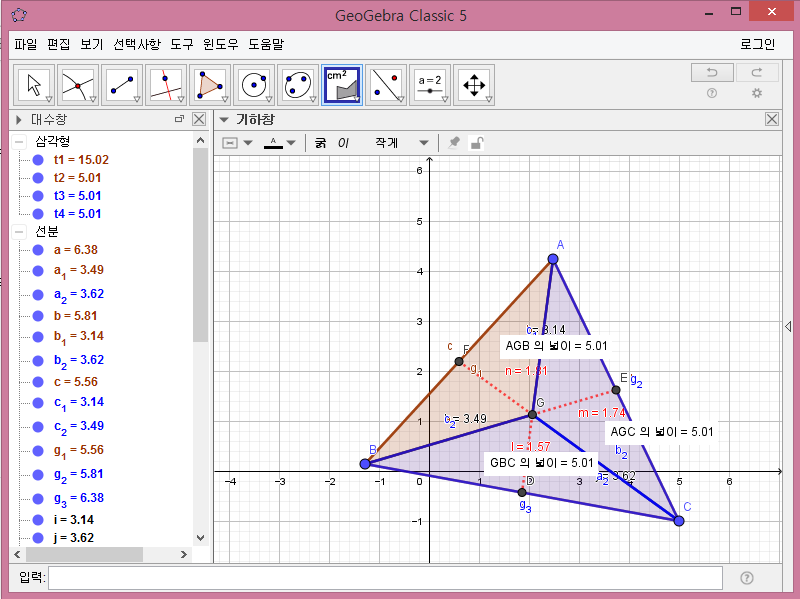Open the 보기 menu

coord(92,44)
